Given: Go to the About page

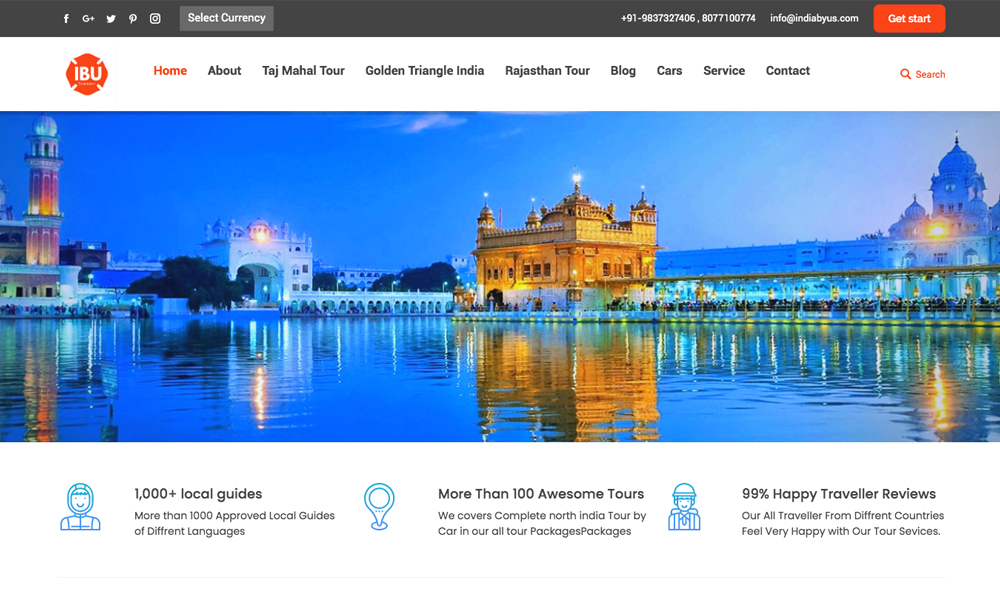Looking at the screenshot, I should click(224, 71).
